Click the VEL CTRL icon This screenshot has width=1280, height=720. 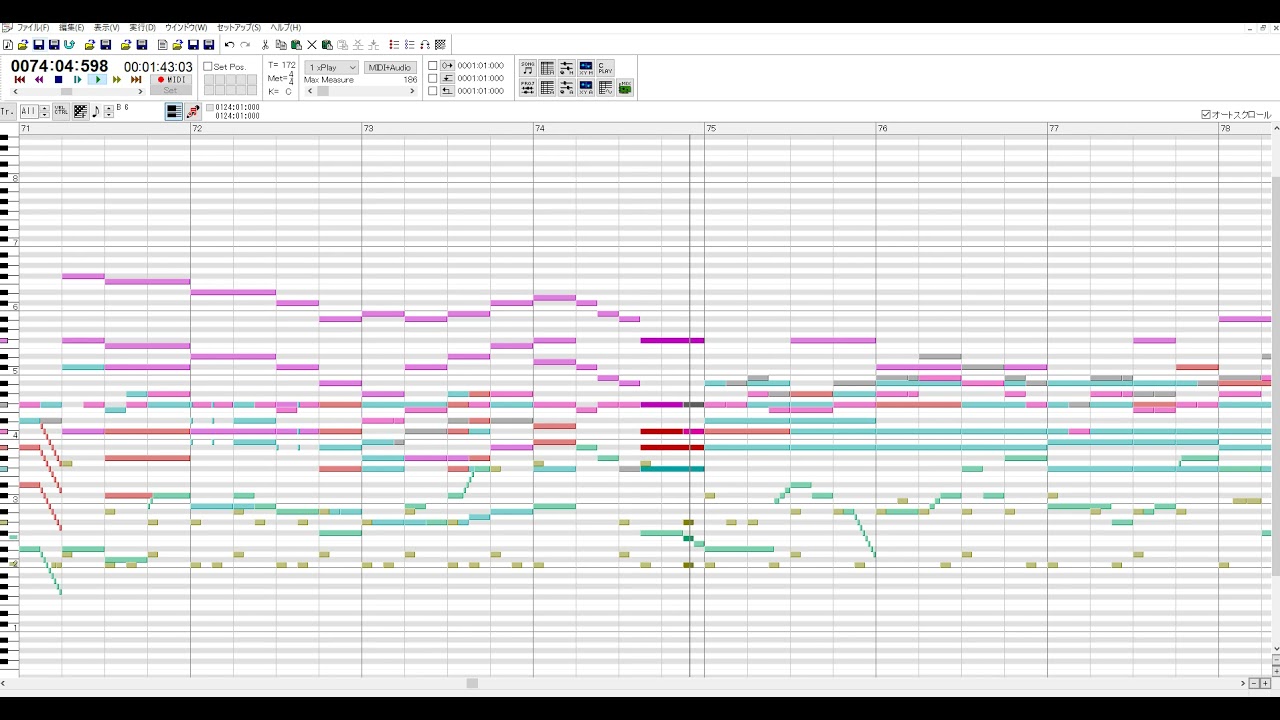(61, 111)
